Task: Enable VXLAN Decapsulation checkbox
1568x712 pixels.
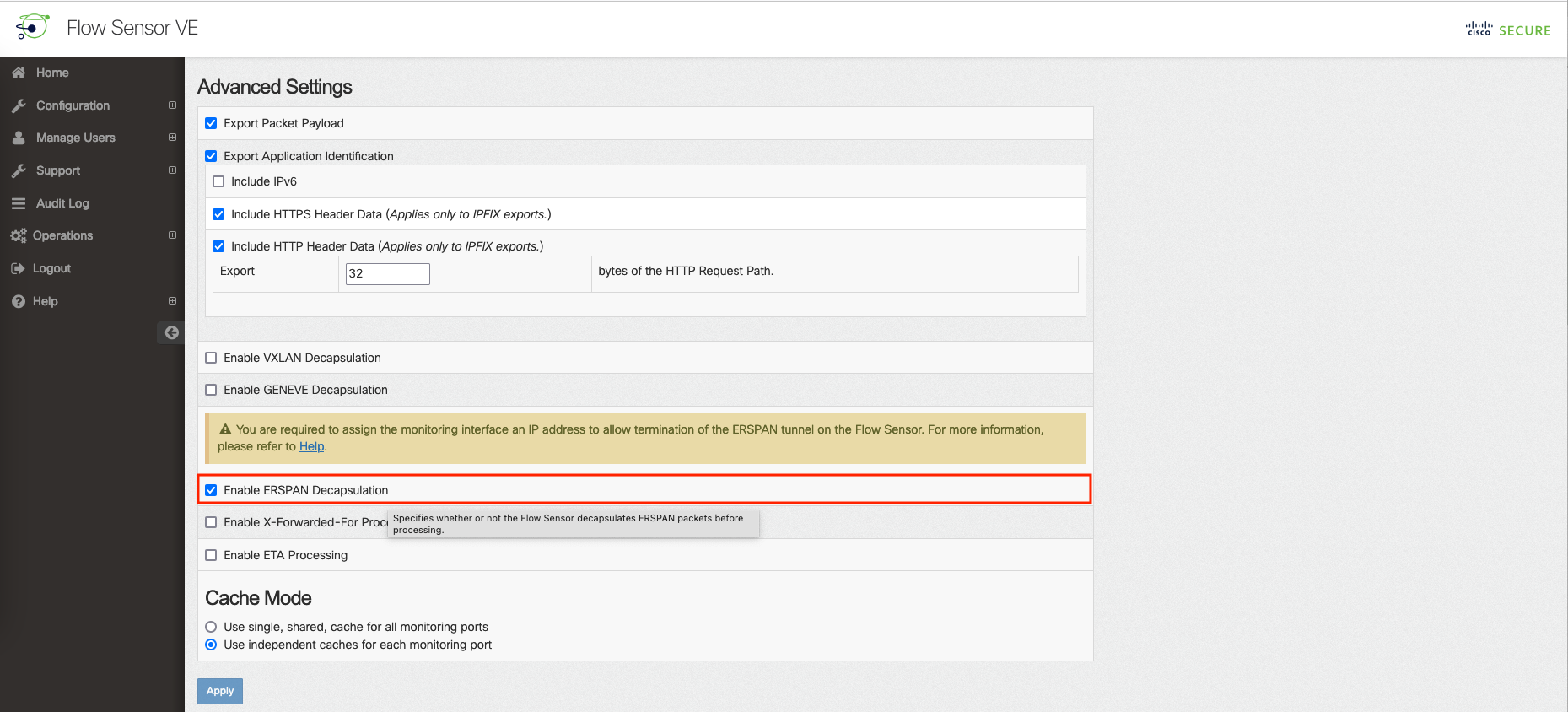Action: [211, 358]
